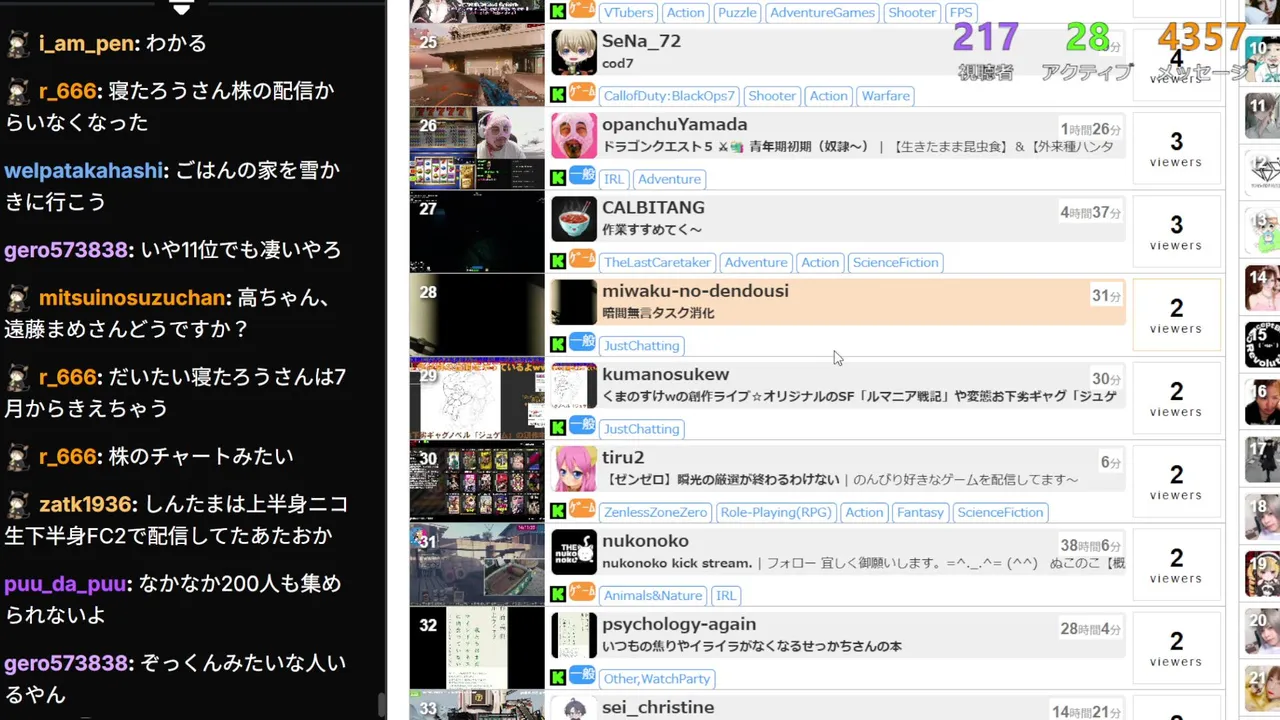This screenshot has height=720, width=1280.
Task: Click the nukonoko black cat avatar
Action: click(574, 550)
